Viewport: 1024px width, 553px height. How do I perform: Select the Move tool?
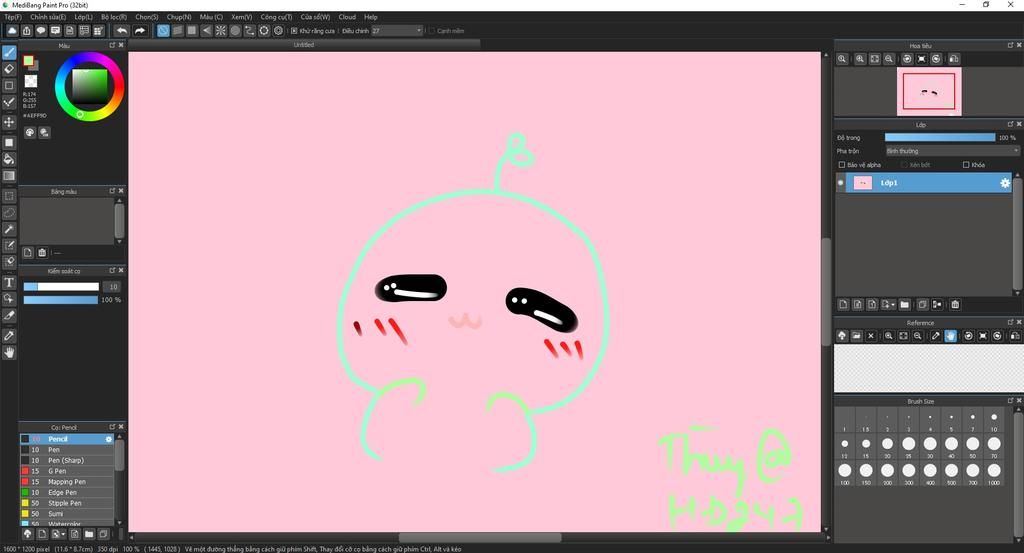point(9,122)
